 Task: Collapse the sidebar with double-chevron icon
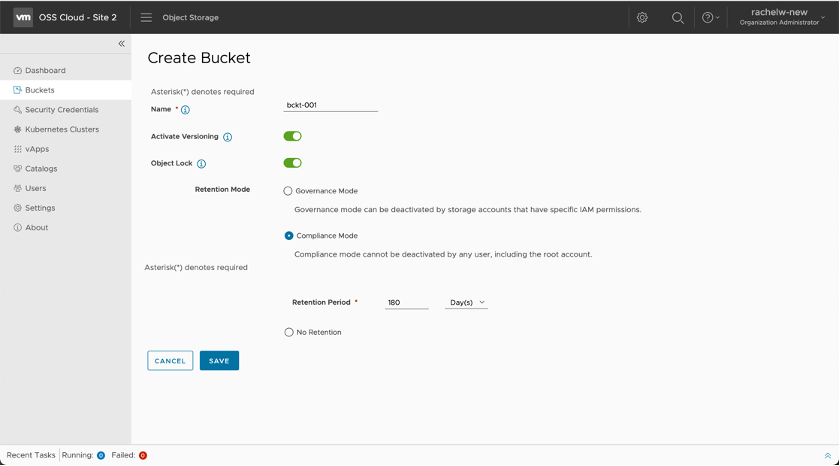click(122, 44)
